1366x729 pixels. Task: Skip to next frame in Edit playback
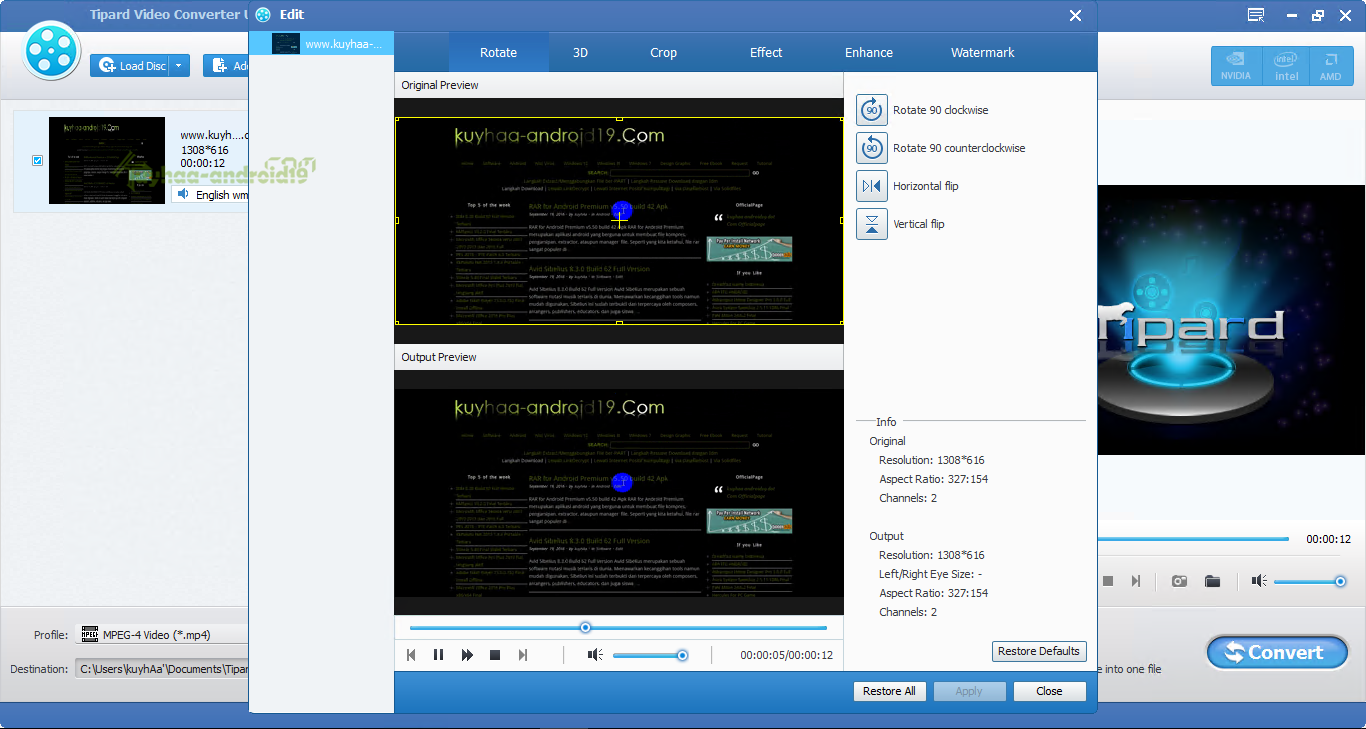(x=522, y=655)
